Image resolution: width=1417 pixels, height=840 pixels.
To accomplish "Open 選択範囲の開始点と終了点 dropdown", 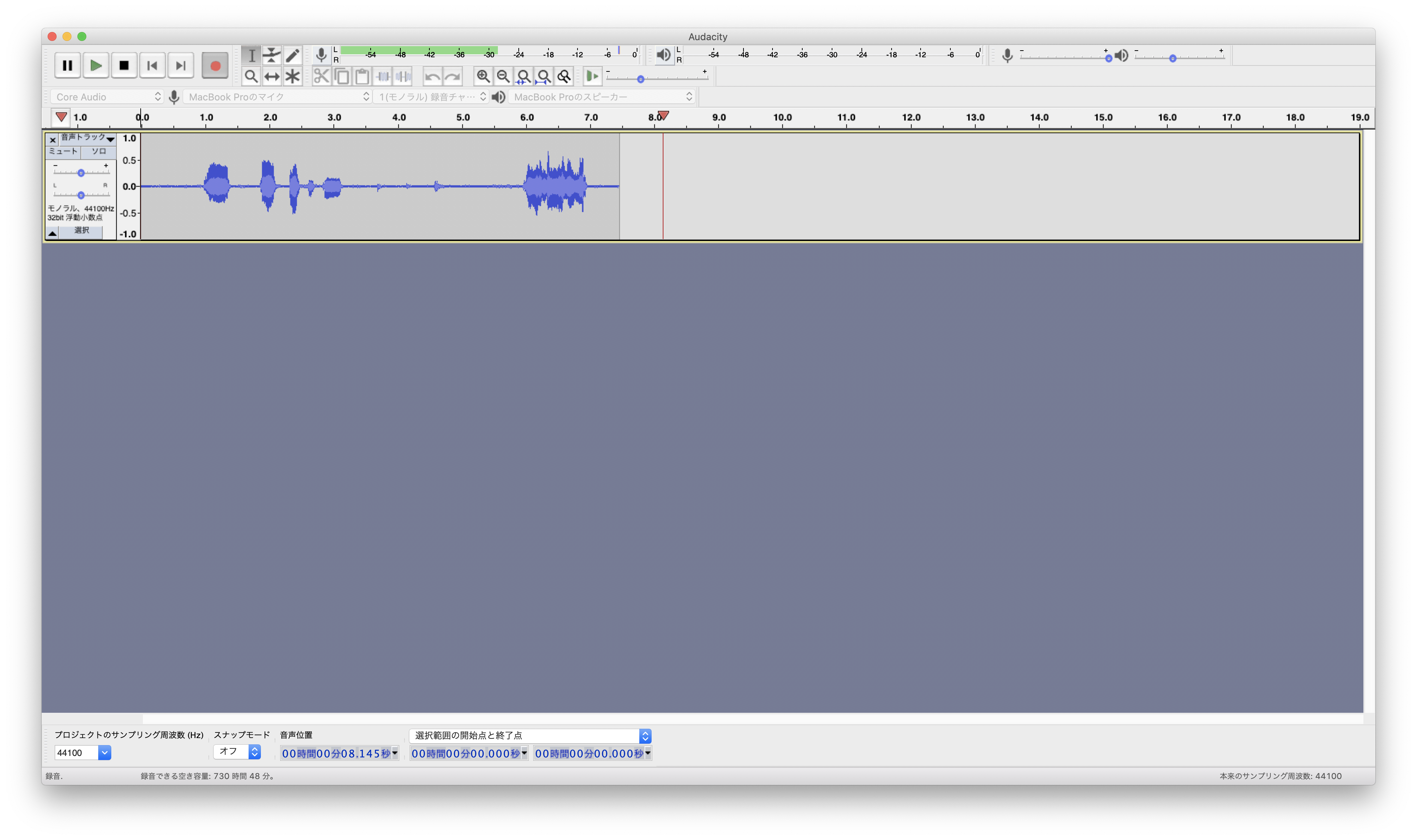I will coord(531,736).
